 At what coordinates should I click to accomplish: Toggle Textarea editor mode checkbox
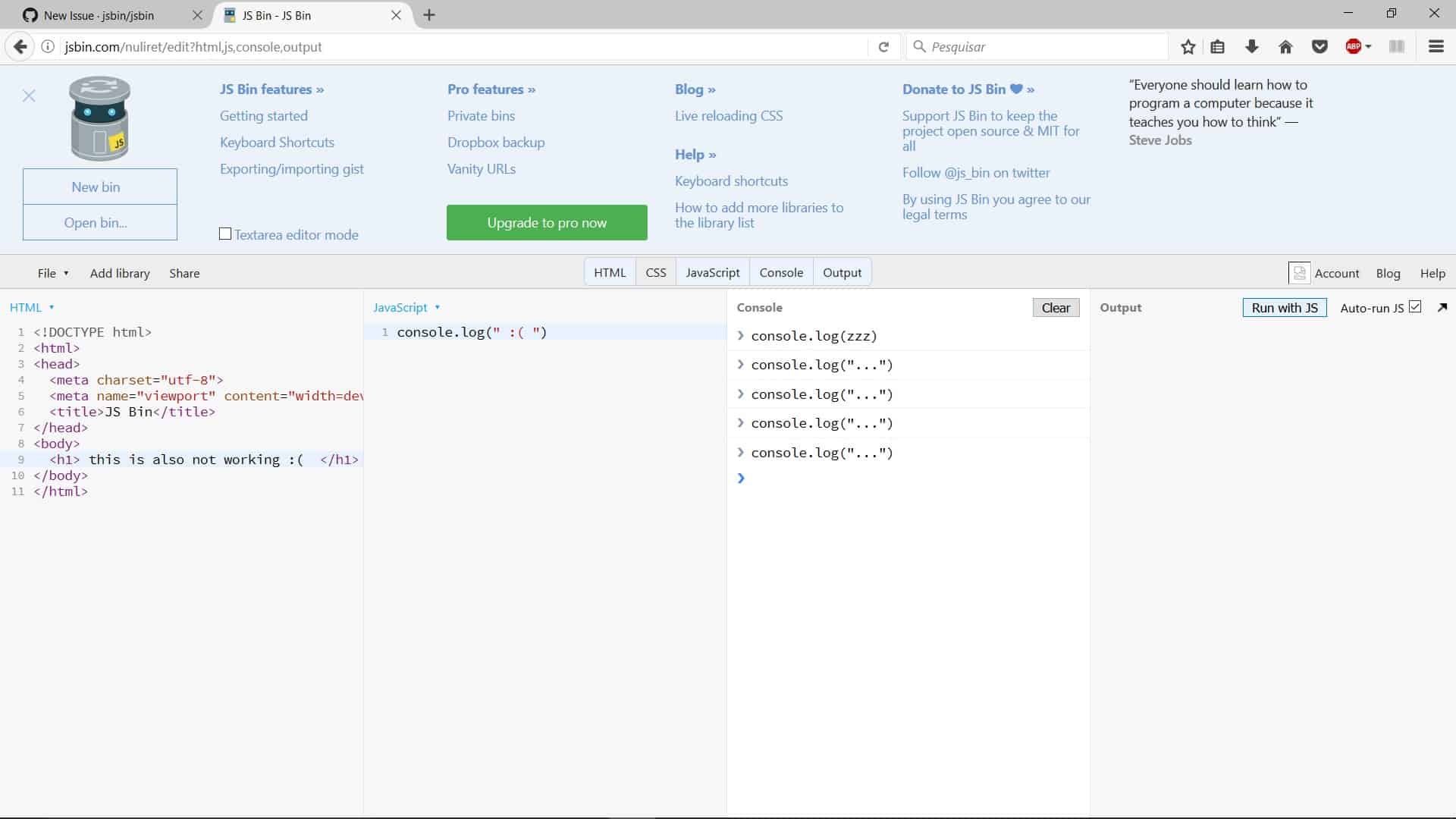click(x=225, y=234)
